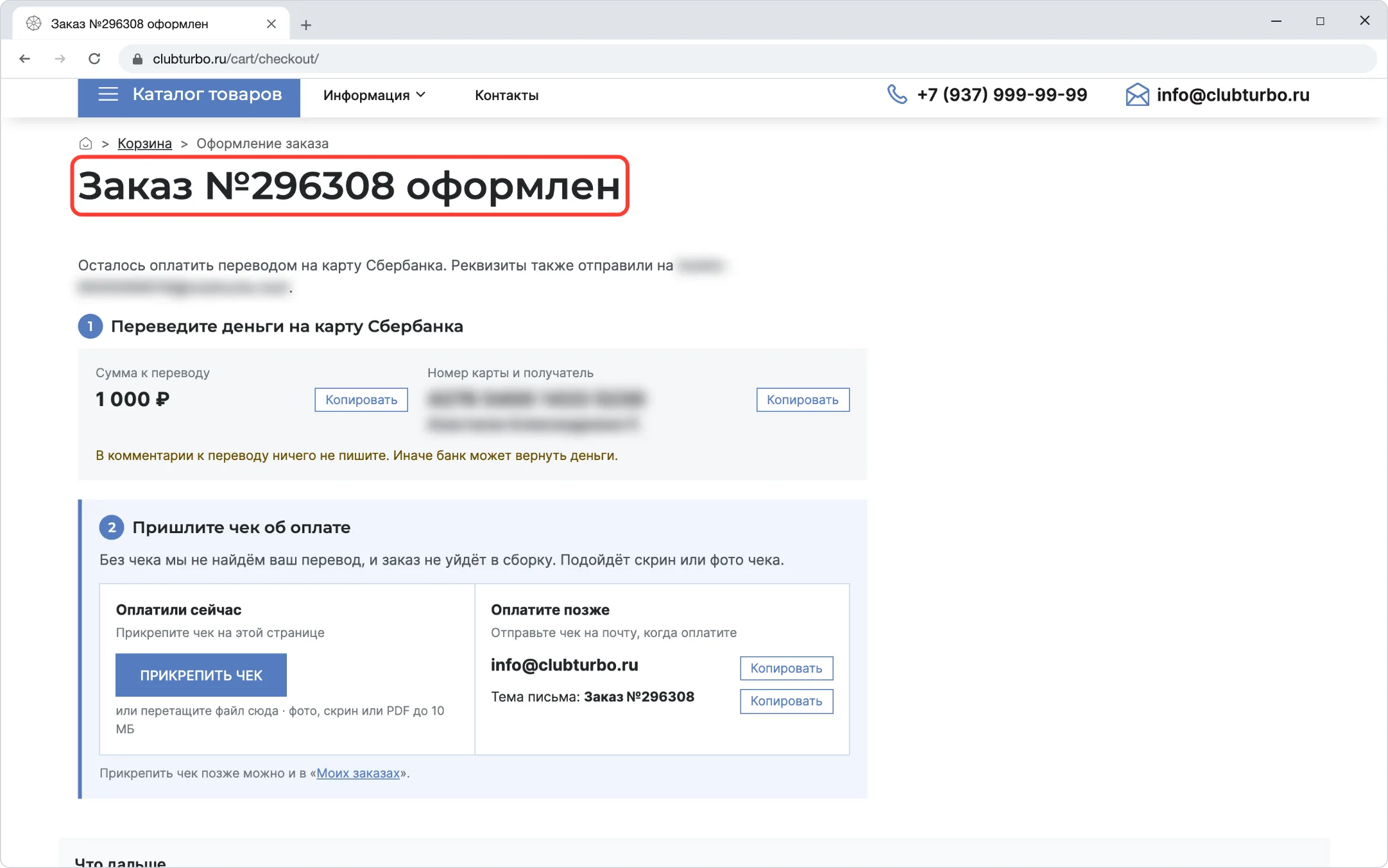The image size is (1388, 868).
Task: Click phone number +7 (937) 999-99-99
Action: tap(1002, 95)
